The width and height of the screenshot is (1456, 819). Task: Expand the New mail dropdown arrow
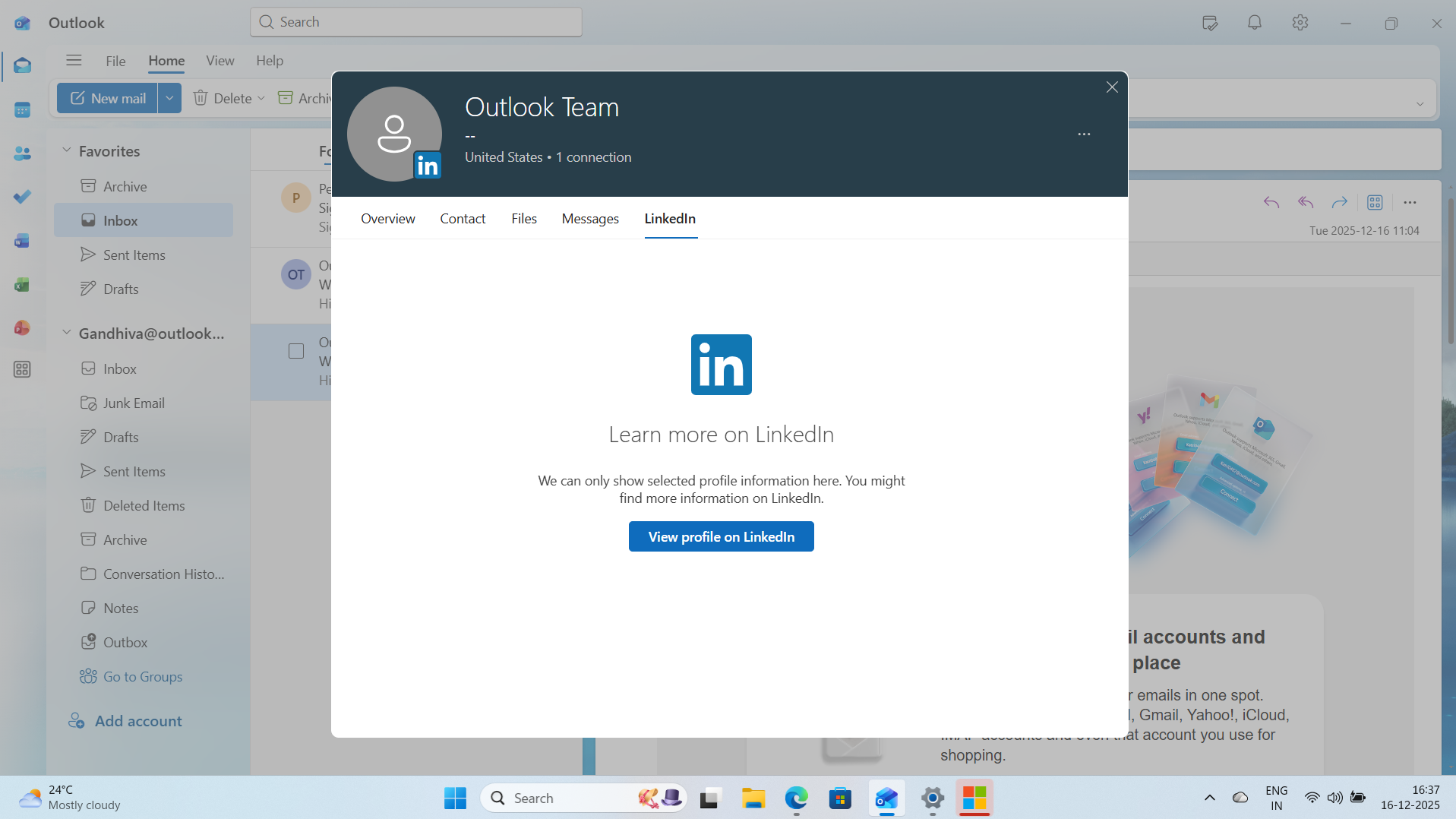pos(169,98)
